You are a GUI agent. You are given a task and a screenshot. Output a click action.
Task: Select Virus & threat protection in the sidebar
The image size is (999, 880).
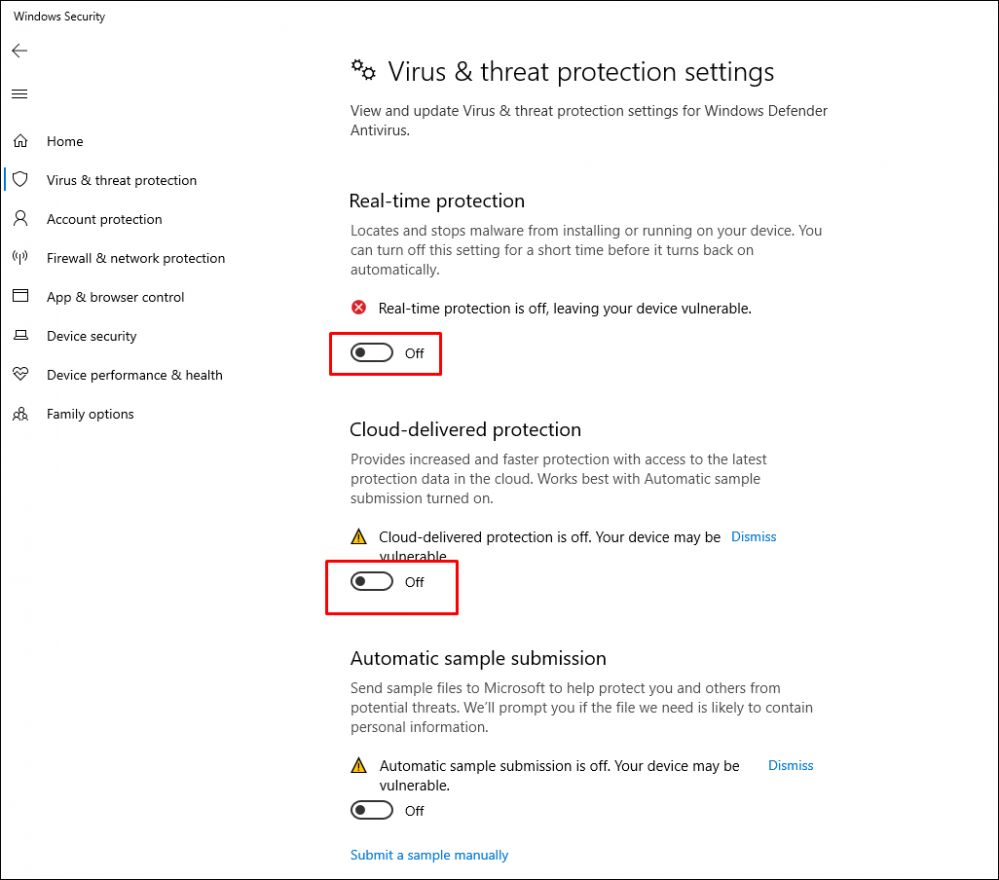[x=122, y=180]
